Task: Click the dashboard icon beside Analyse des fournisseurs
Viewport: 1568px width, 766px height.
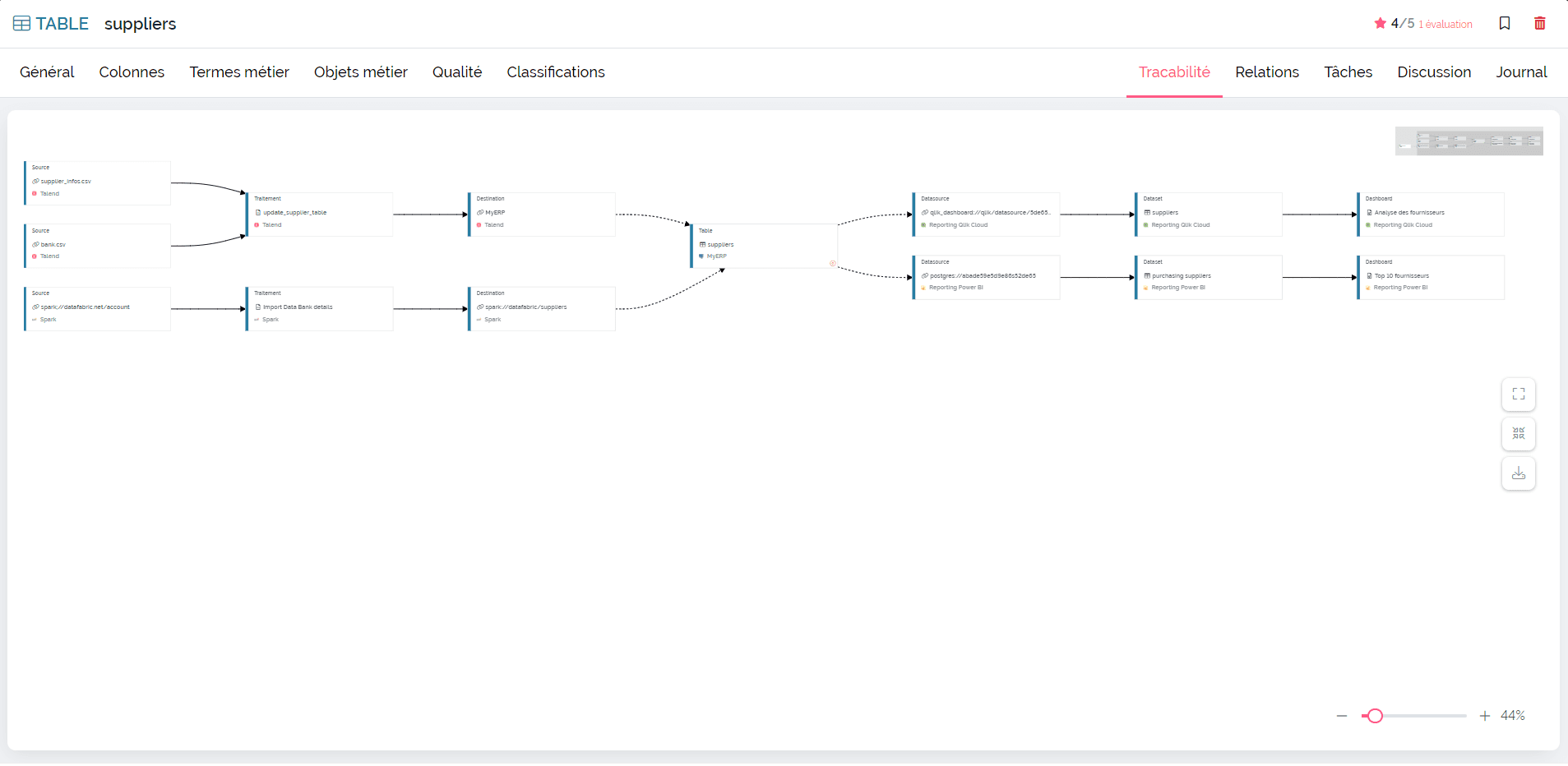Action: pos(1369,213)
